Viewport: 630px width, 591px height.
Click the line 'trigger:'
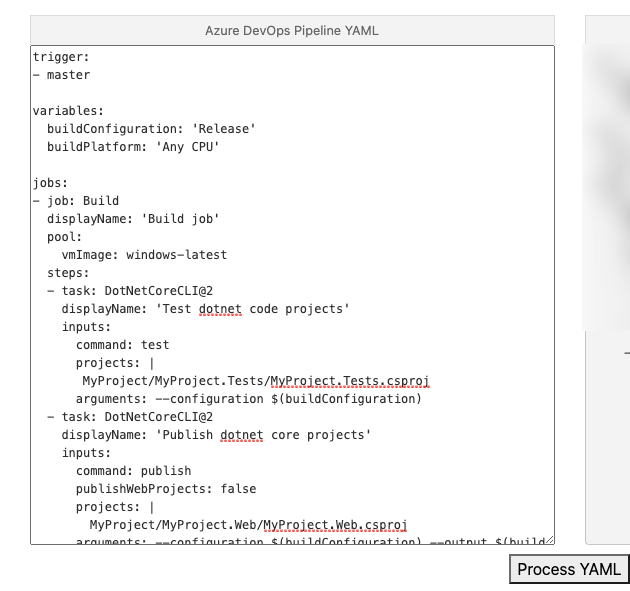click(x=61, y=57)
